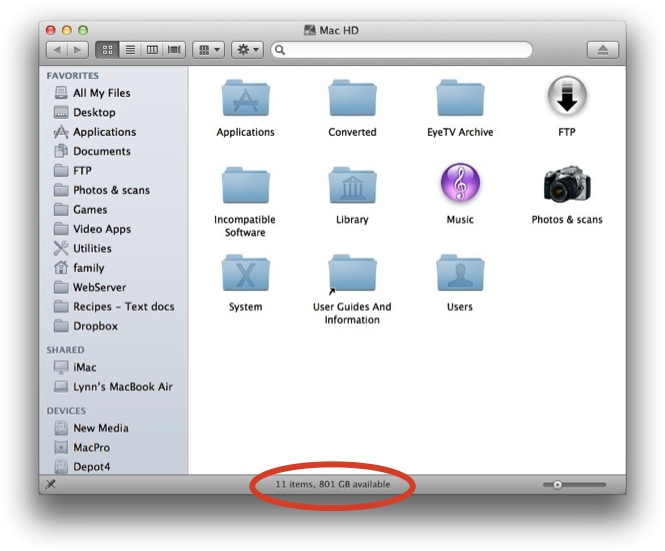665x551 pixels.
Task: Open the Applications folder icon
Action: click(245, 98)
